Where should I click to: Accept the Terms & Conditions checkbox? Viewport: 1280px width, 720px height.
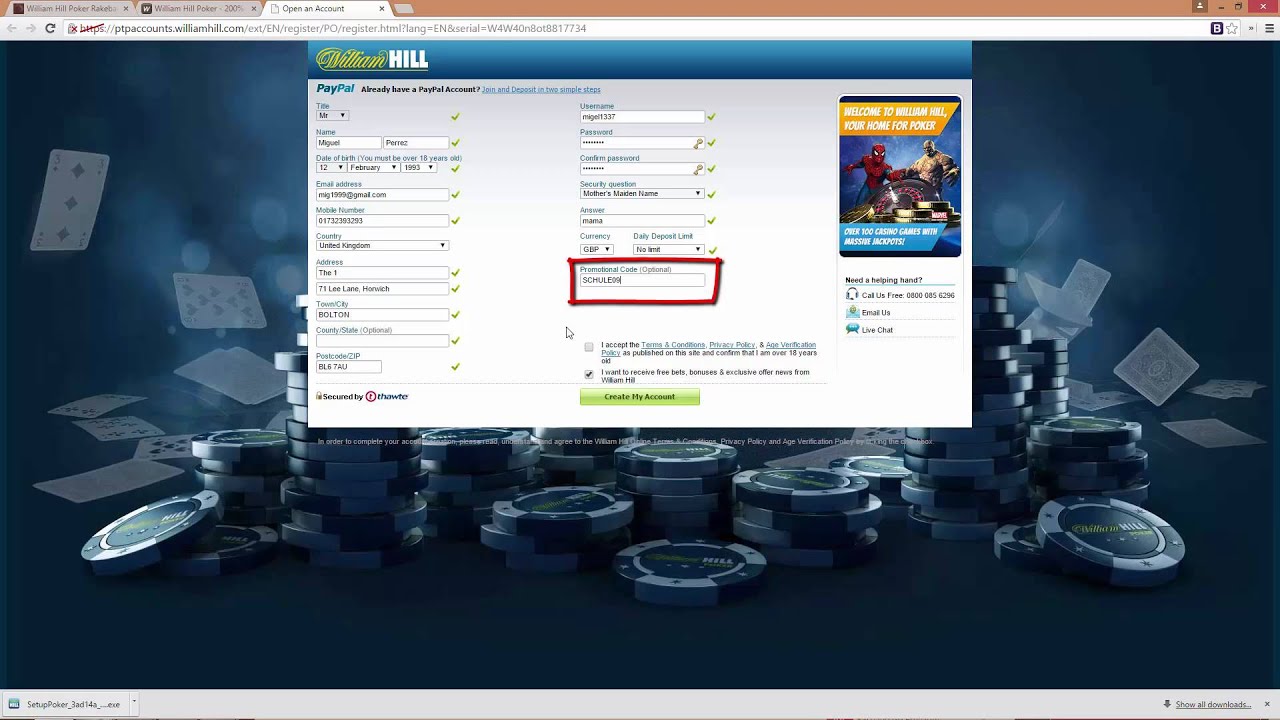coord(588,347)
